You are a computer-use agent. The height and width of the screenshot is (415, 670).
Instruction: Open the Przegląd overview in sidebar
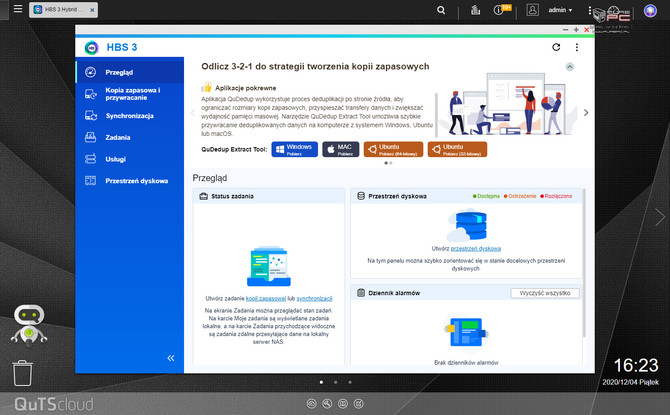click(119, 72)
